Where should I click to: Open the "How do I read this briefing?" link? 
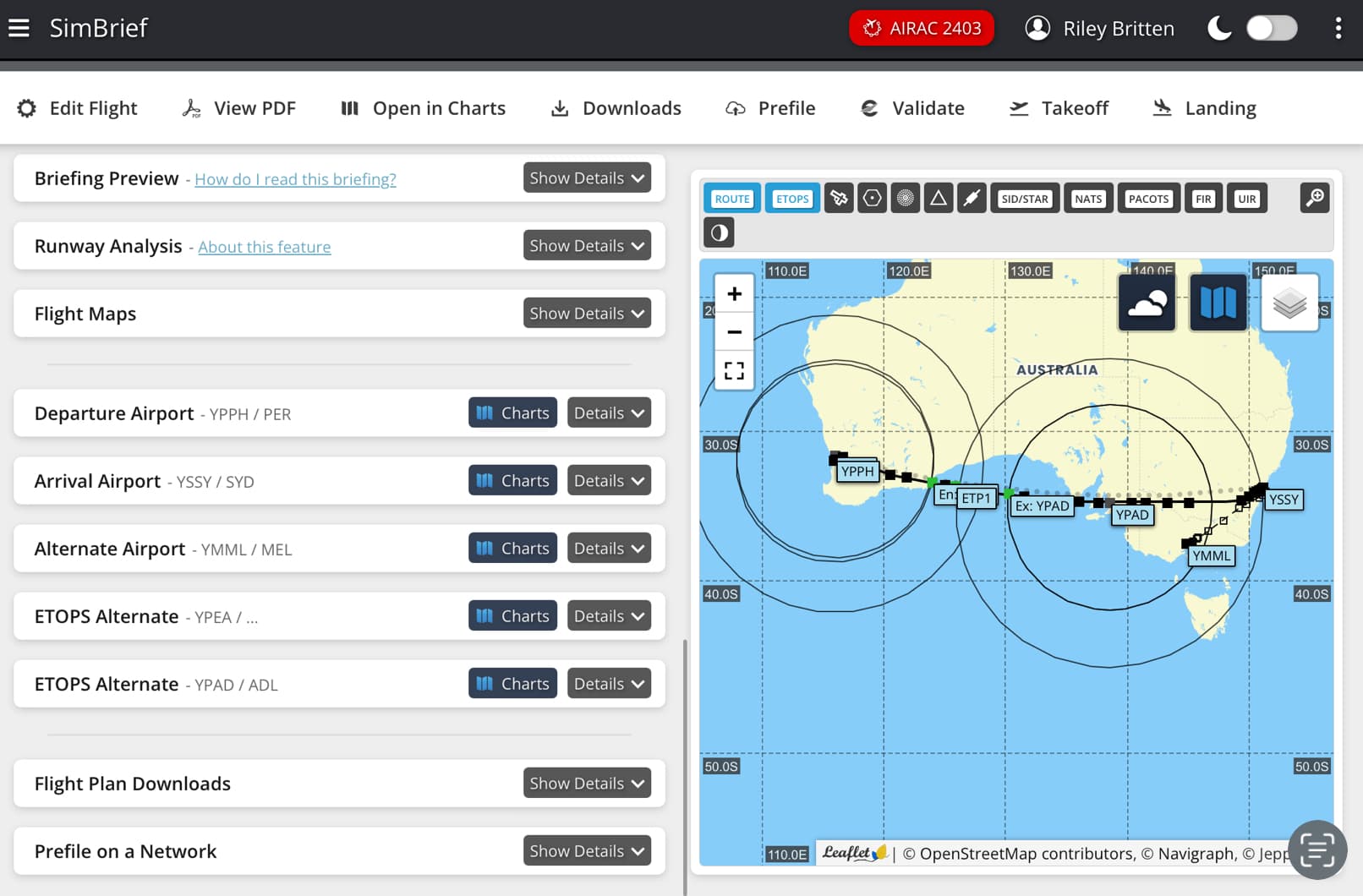coord(295,179)
